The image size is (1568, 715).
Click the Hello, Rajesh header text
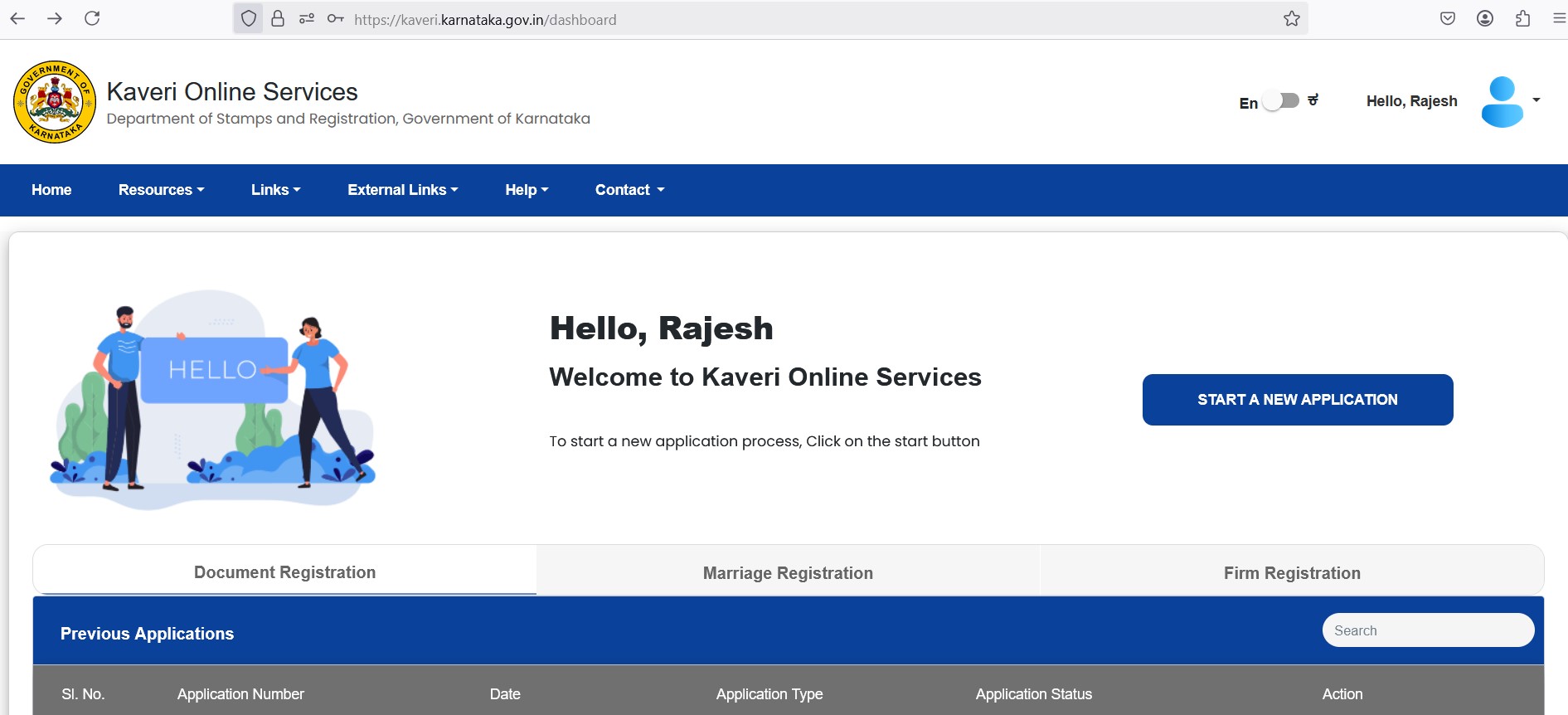pyautogui.click(x=1411, y=101)
